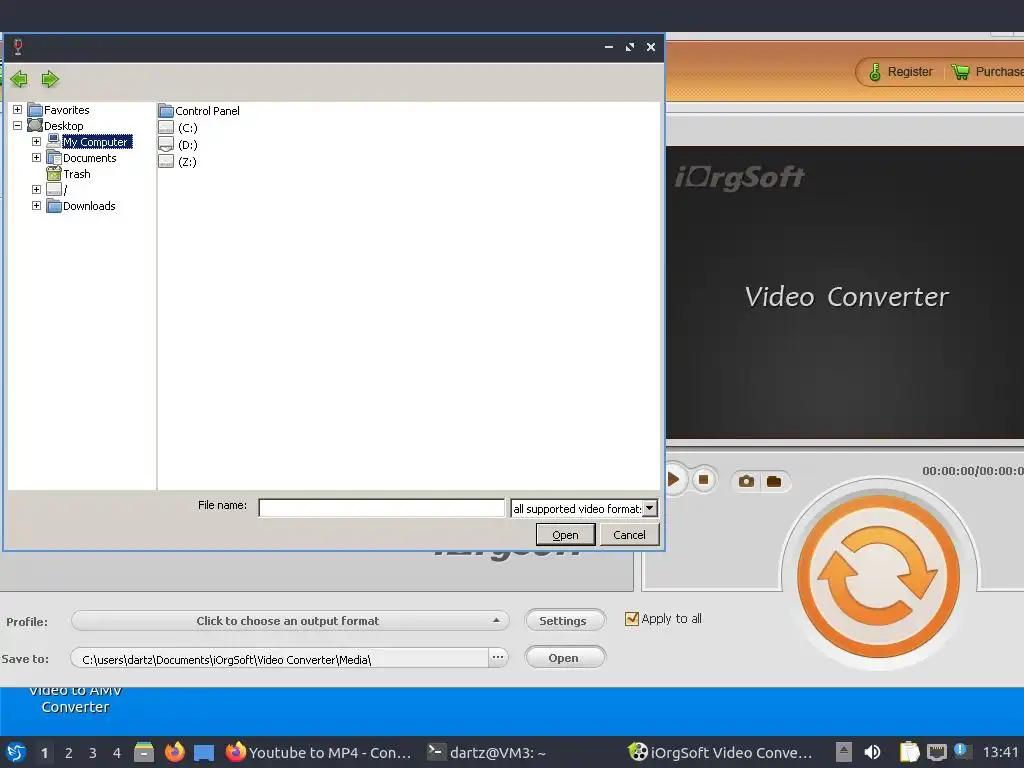
Task: Go forward with the green right arrow
Action: [x=50, y=80]
